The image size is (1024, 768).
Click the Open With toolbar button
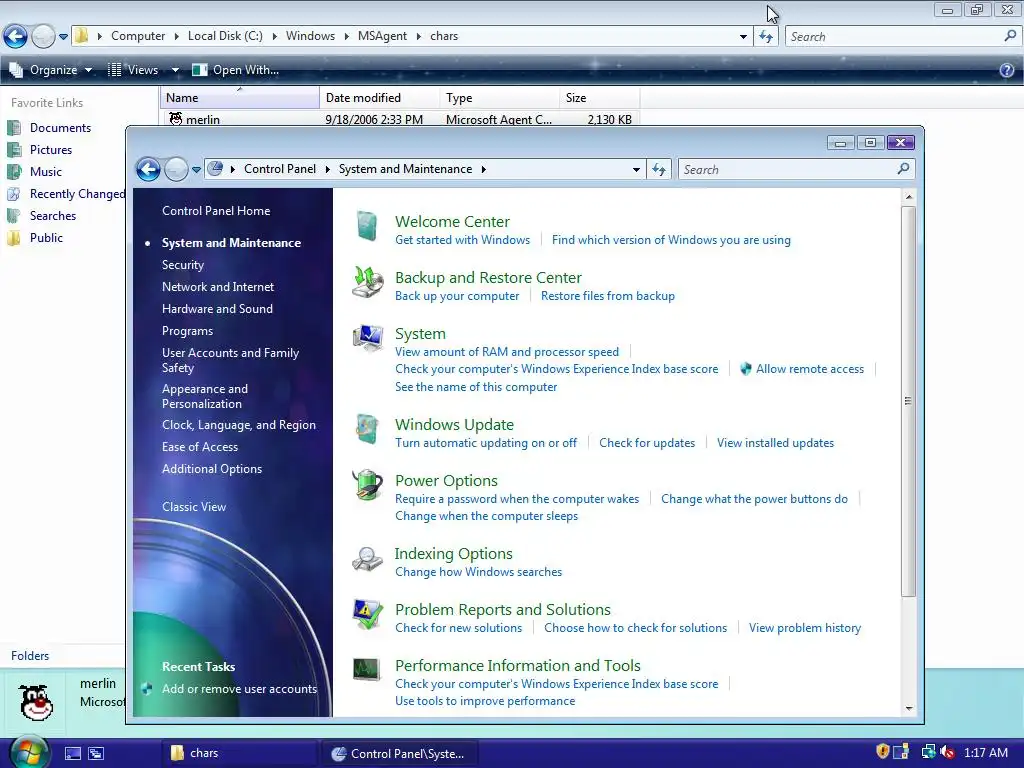(x=236, y=70)
